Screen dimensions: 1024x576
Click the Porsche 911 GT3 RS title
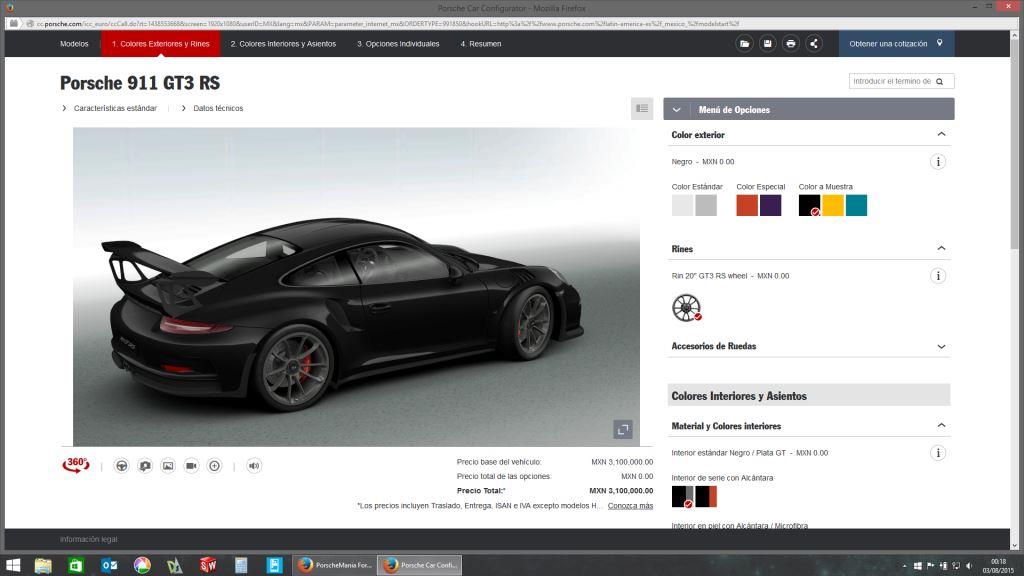click(x=140, y=83)
